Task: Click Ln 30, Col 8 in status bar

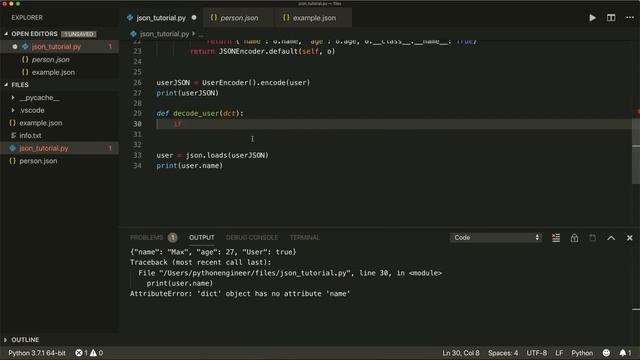Action: point(461,353)
